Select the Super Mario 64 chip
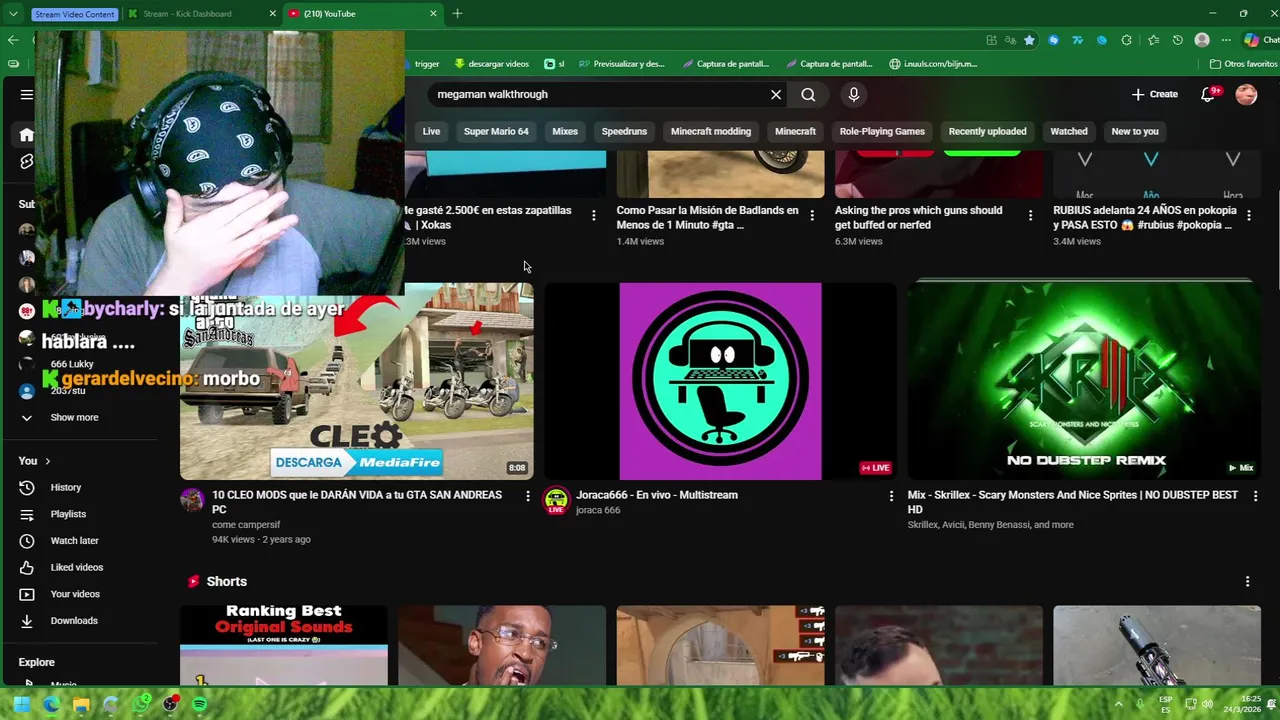The width and height of the screenshot is (1280, 720). pyautogui.click(x=496, y=131)
